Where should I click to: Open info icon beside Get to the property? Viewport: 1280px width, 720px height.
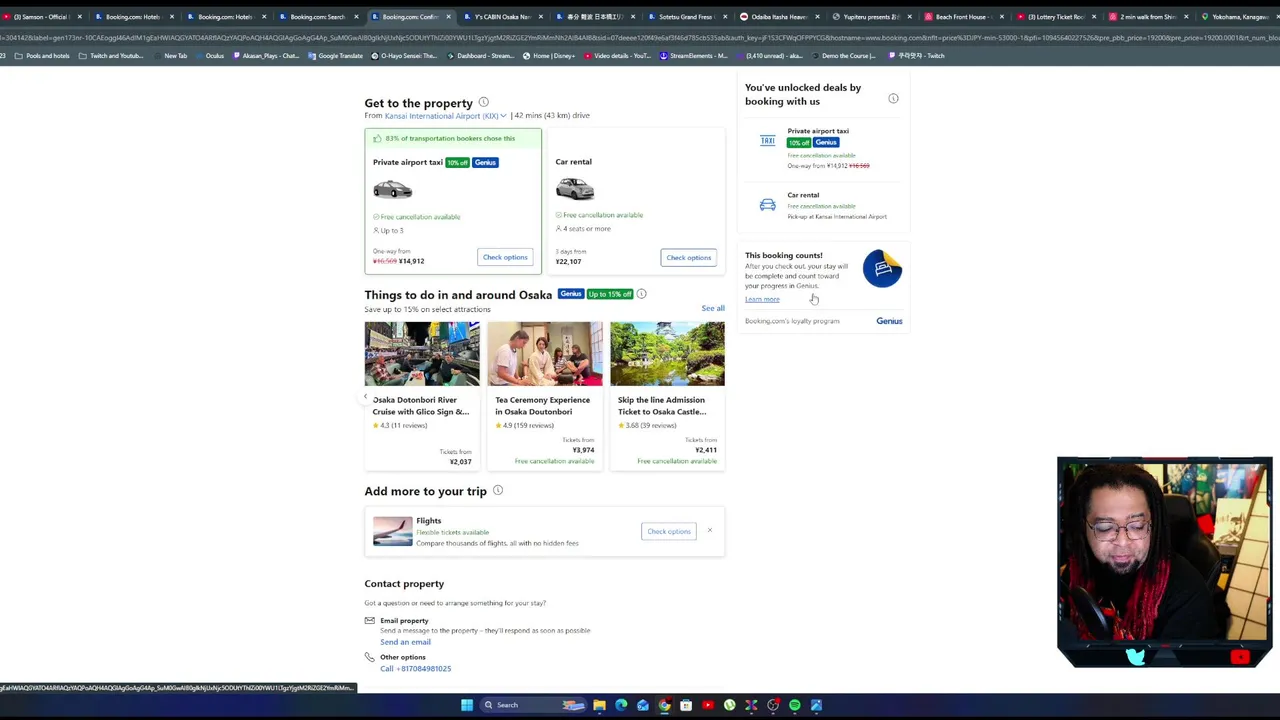483,102
